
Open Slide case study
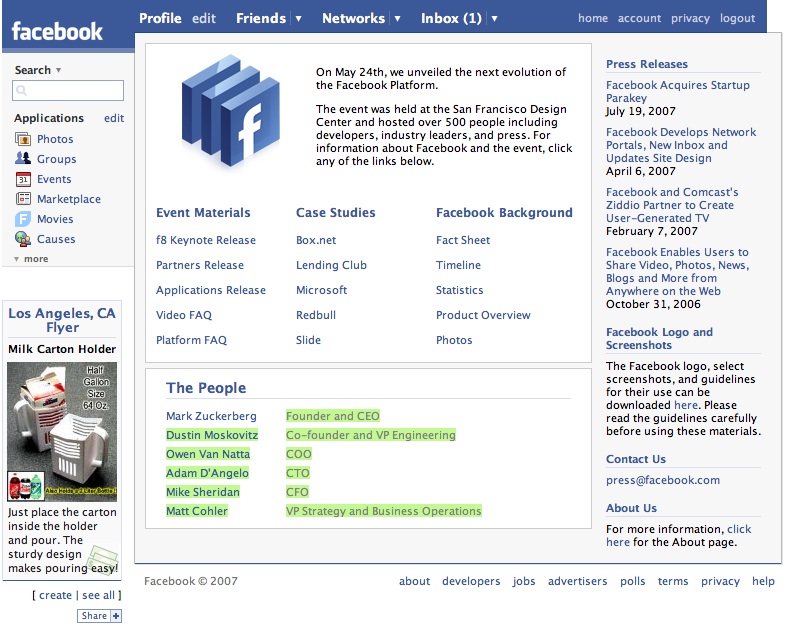(x=308, y=340)
